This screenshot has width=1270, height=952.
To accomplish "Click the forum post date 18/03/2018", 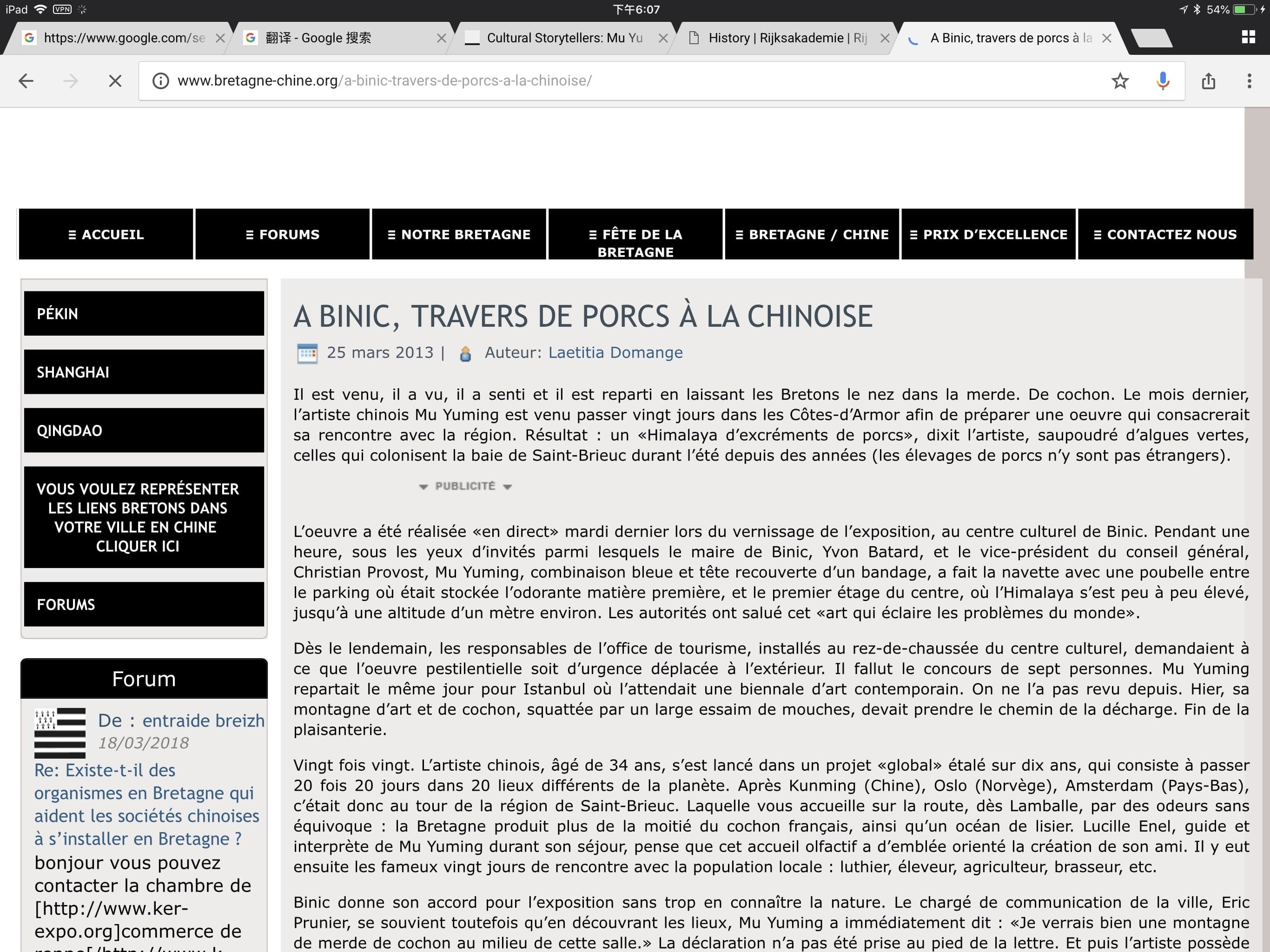I will pyautogui.click(x=144, y=743).
